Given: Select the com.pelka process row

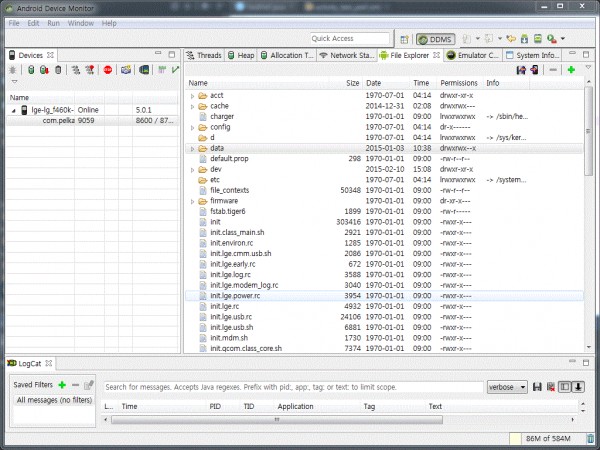Looking at the screenshot, I should (x=93, y=121).
